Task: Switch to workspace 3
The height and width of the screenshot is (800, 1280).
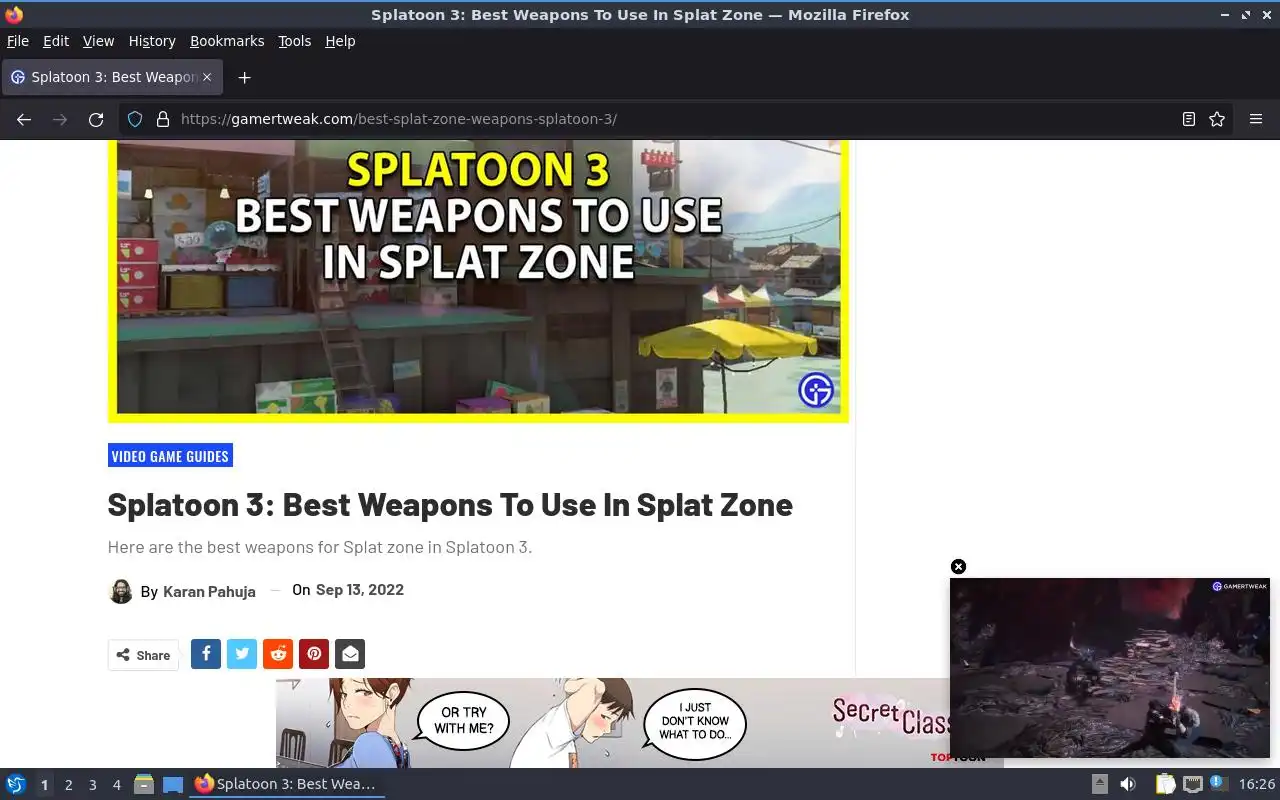Action: [92, 785]
